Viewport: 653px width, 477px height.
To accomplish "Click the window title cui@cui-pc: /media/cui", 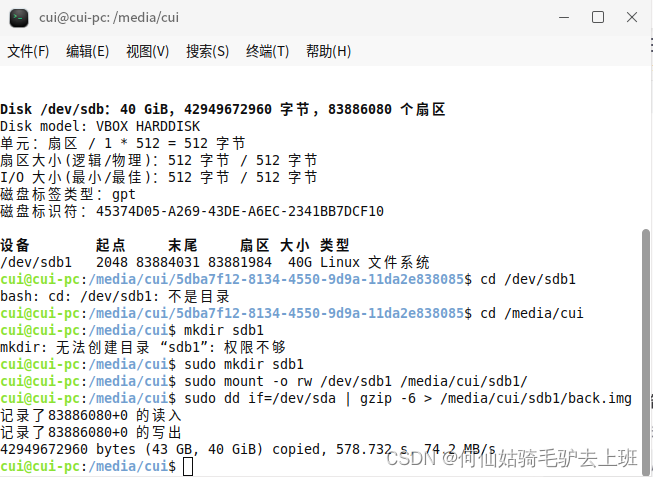I will (x=109, y=17).
